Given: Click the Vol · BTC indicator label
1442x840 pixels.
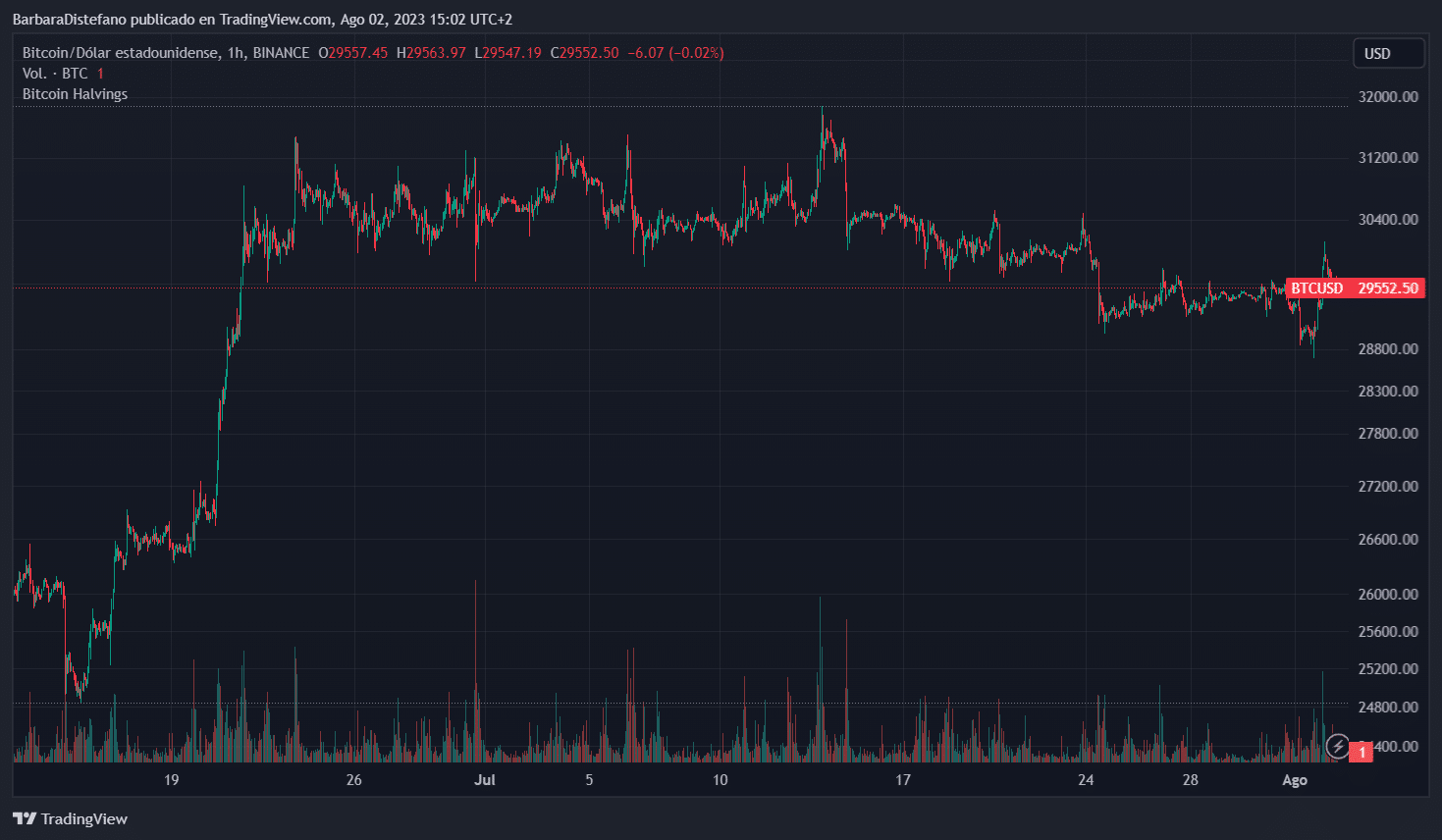Looking at the screenshot, I should tap(55, 74).
